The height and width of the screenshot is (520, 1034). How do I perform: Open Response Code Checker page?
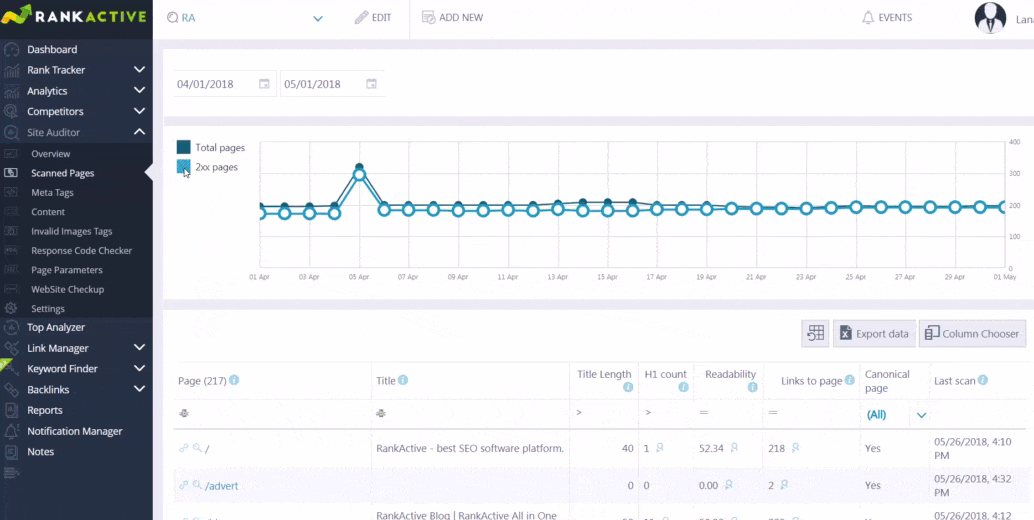(82, 250)
